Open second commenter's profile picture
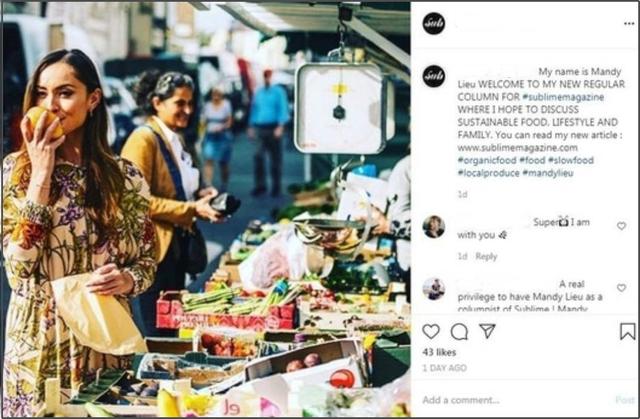640x419 pixels. coord(433,289)
